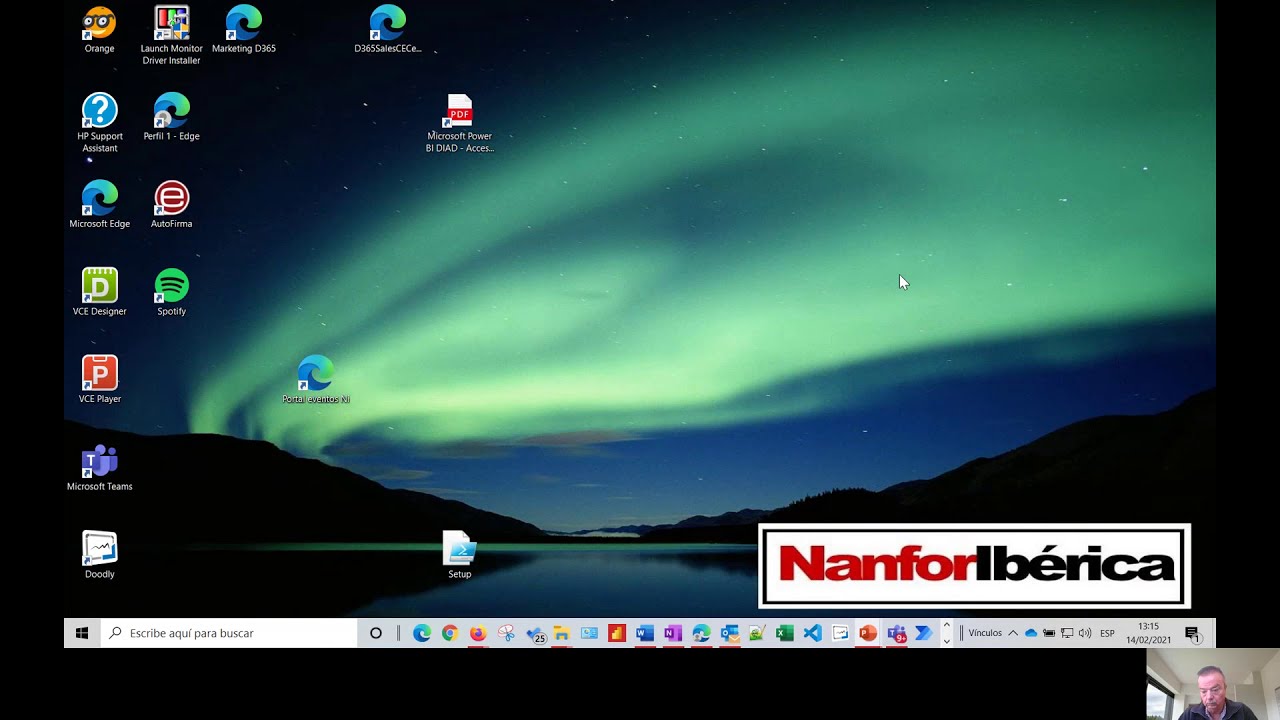Open the volume control in tray

pos(1085,633)
